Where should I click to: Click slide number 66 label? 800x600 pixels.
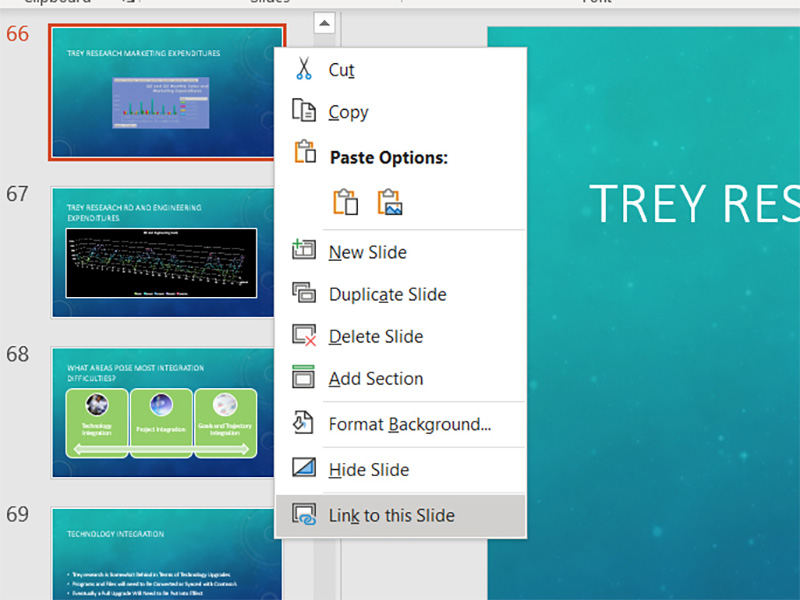[x=17, y=34]
